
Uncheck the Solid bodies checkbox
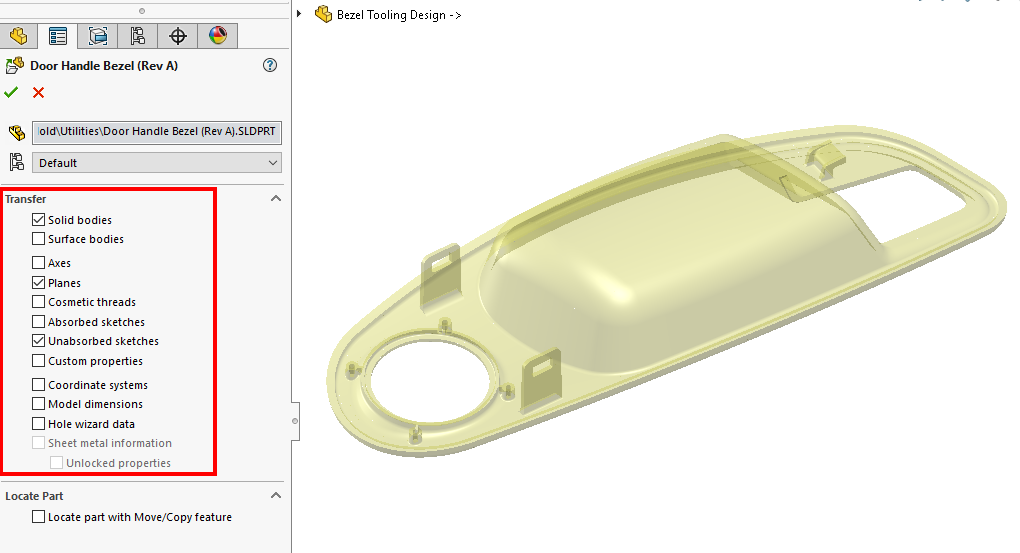pos(38,220)
